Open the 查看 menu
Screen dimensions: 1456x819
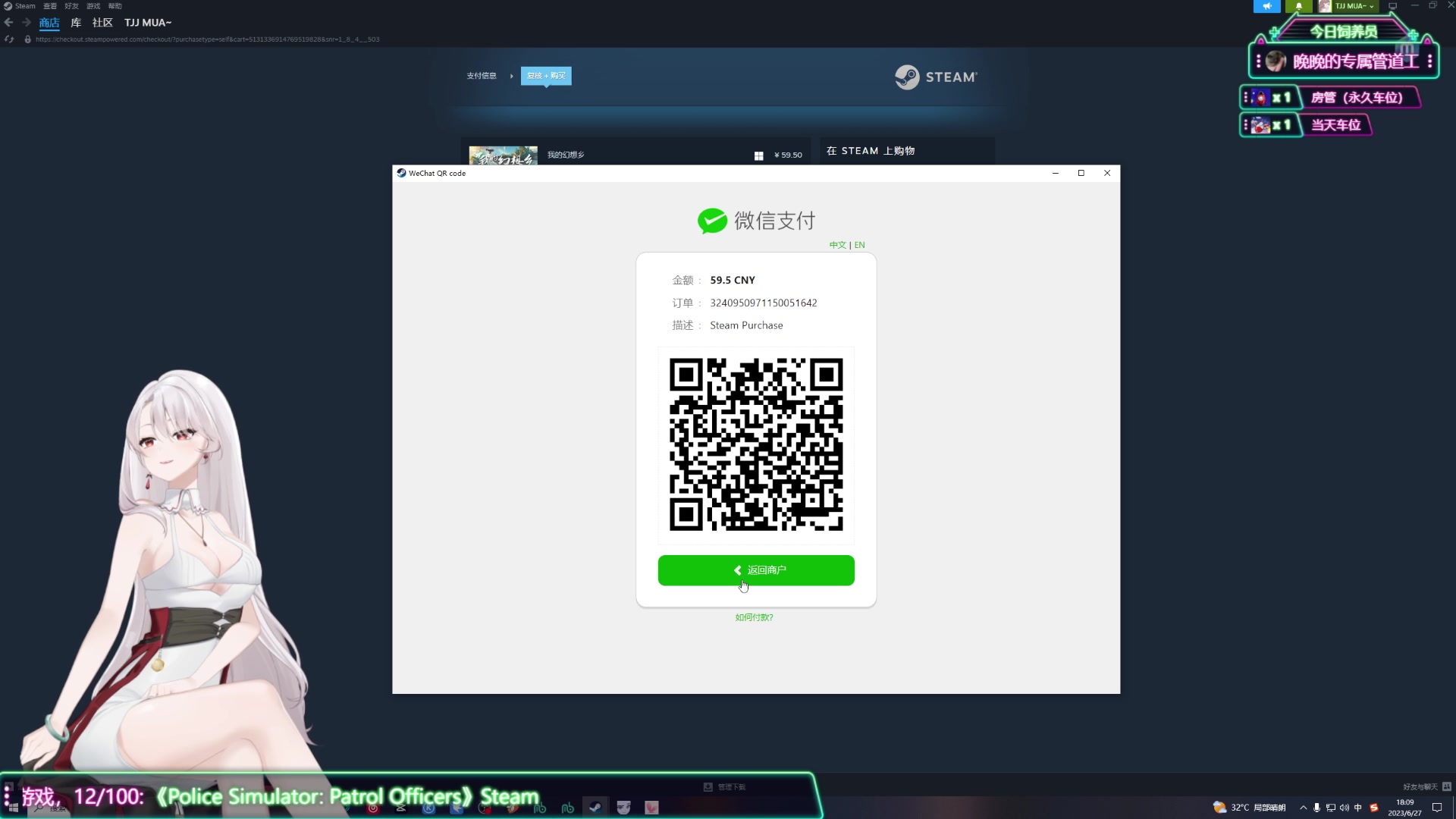coord(50,6)
